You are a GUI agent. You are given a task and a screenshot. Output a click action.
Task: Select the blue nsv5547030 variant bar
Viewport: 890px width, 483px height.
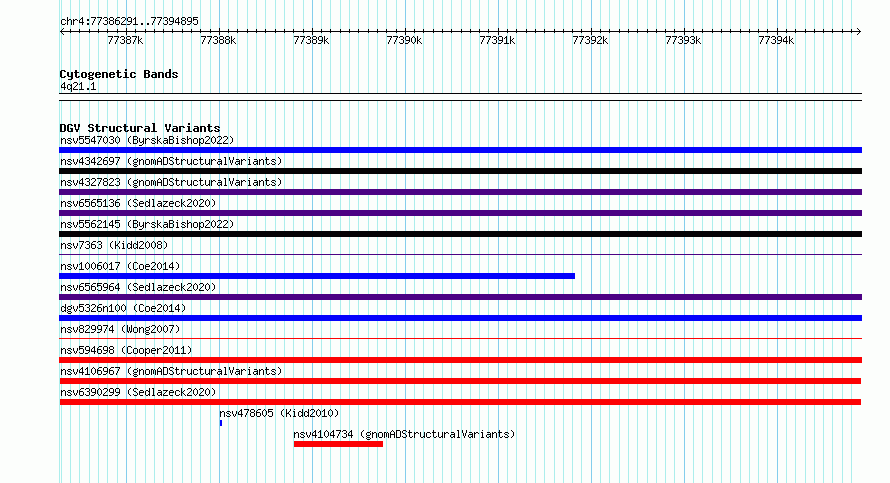coord(460,150)
